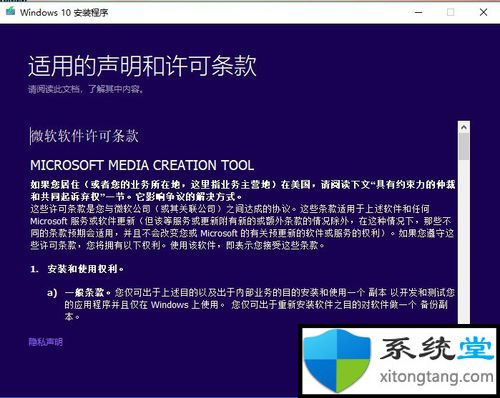Click the blue-green shield logo in watermark
Screen dimensions: 500x398
click(x=337, y=359)
